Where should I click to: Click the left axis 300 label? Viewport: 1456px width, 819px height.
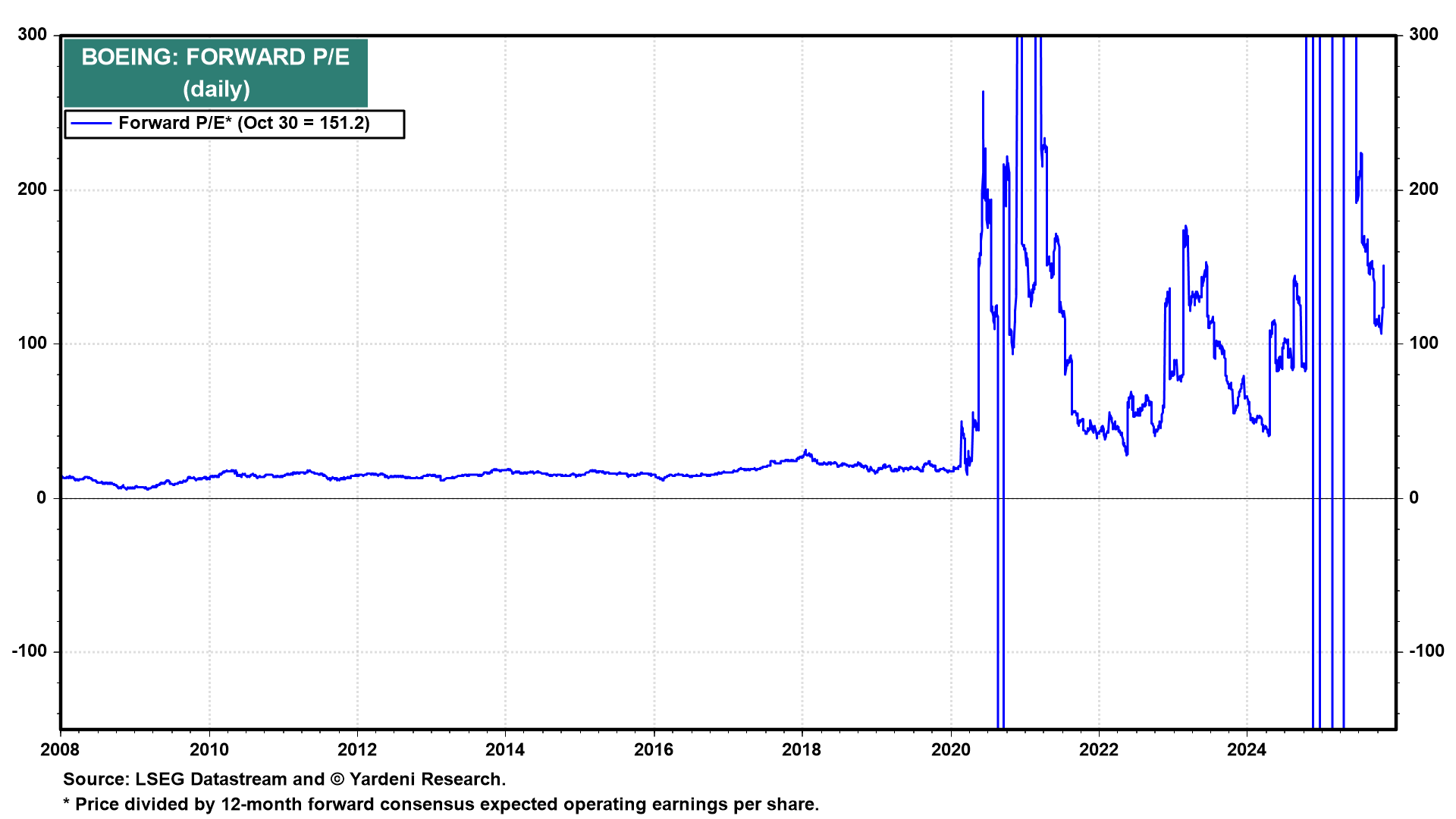click(x=32, y=35)
